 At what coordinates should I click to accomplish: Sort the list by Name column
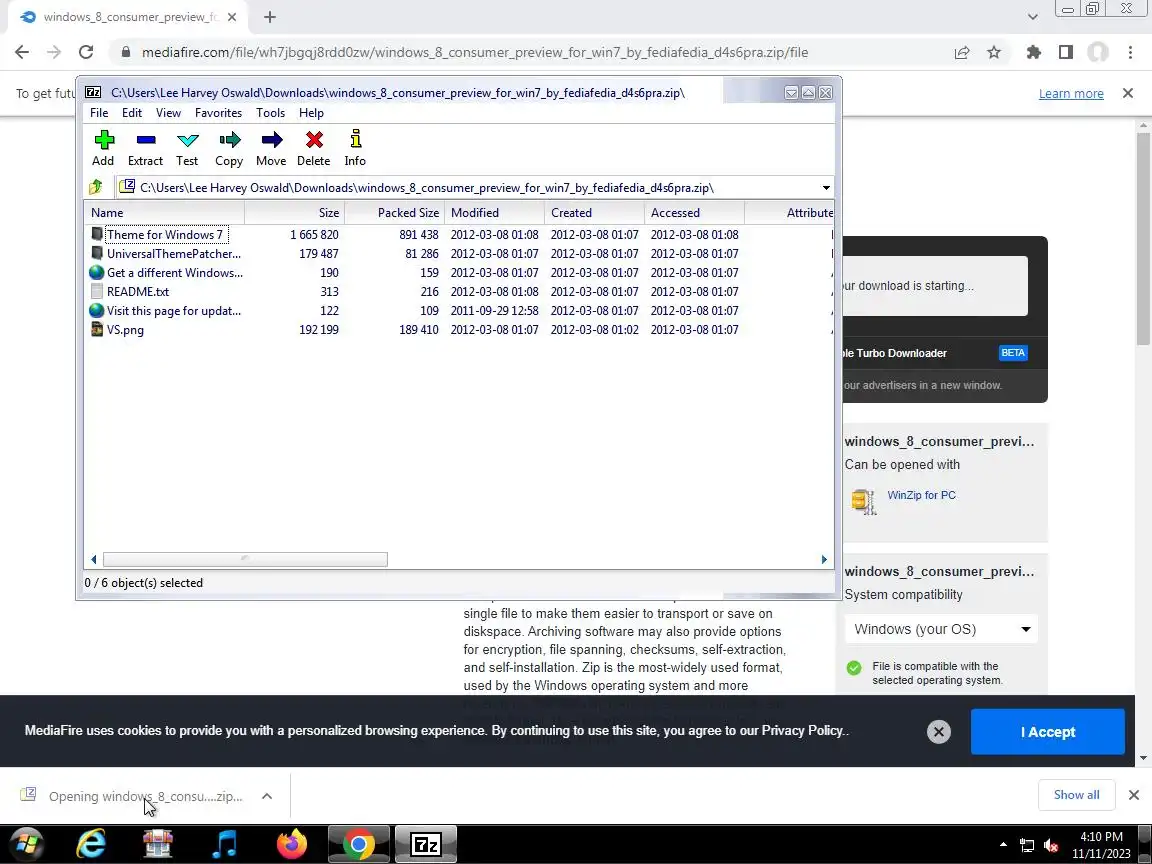[165, 212]
